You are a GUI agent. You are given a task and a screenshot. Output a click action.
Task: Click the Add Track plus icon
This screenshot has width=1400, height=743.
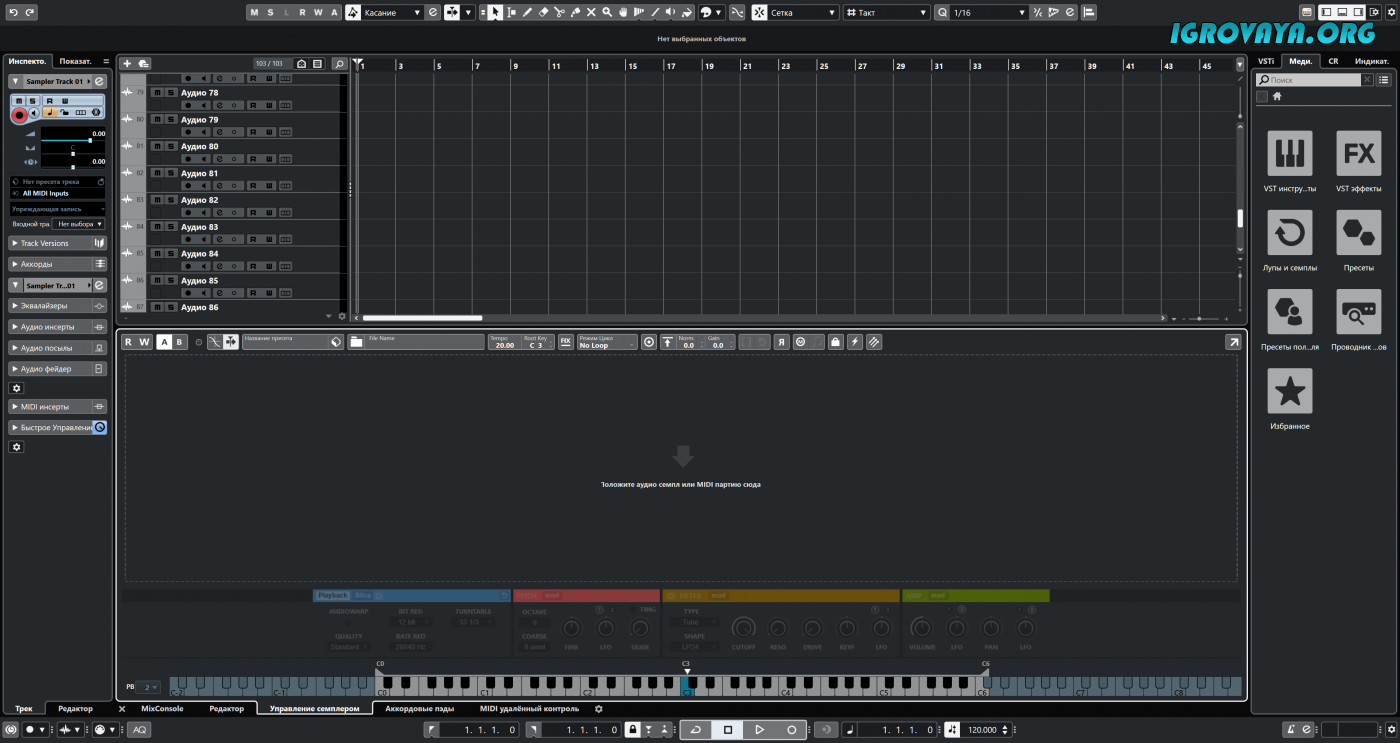pyautogui.click(x=127, y=64)
